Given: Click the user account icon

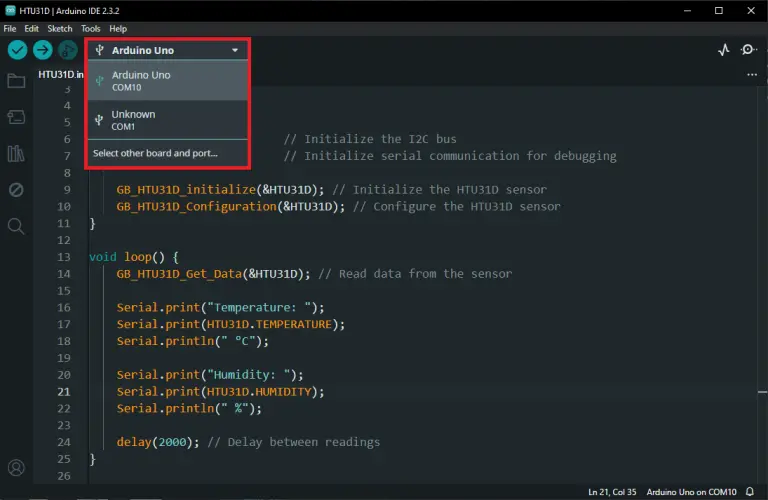Looking at the screenshot, I should (x=16, y=468).
